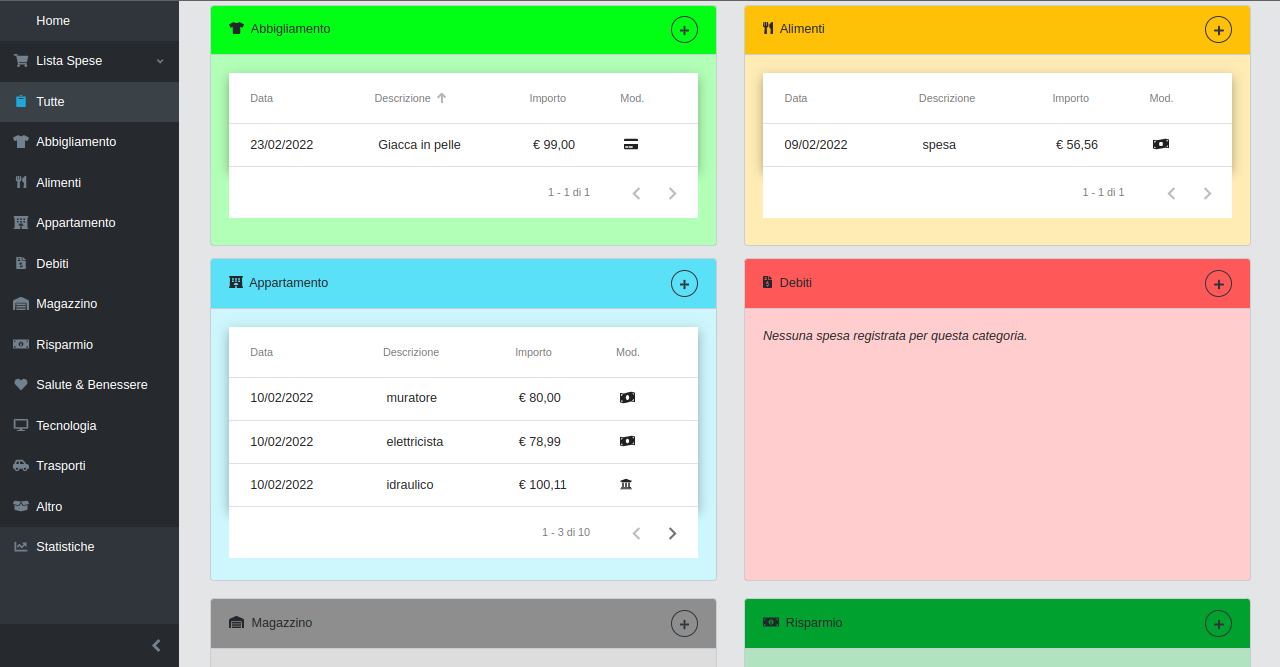This screenshot has height=667, width=1280.
Task: Click the Magazzino card header title
Action: click(282, 623)
